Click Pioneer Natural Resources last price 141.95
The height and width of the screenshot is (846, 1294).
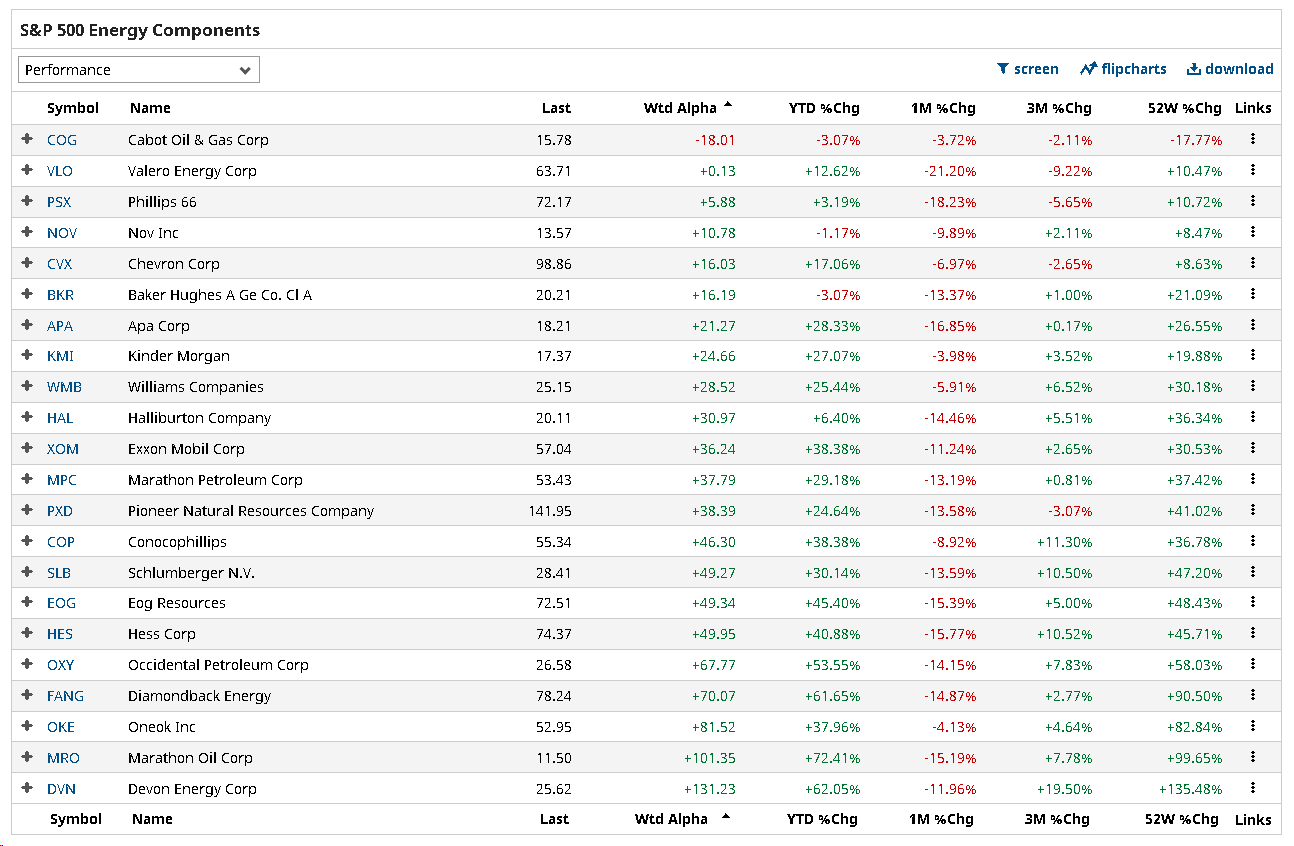550,511
